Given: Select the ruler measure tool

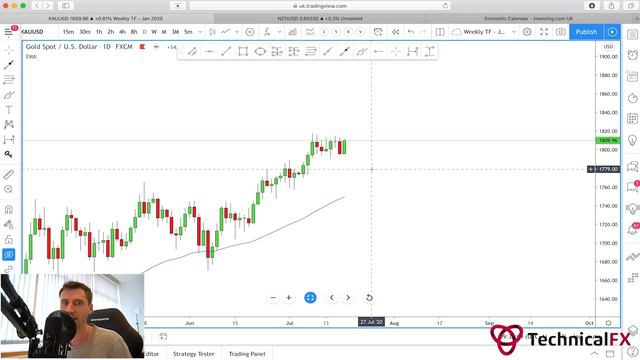Looking at the screenshot, I should (x=9, y=175).
